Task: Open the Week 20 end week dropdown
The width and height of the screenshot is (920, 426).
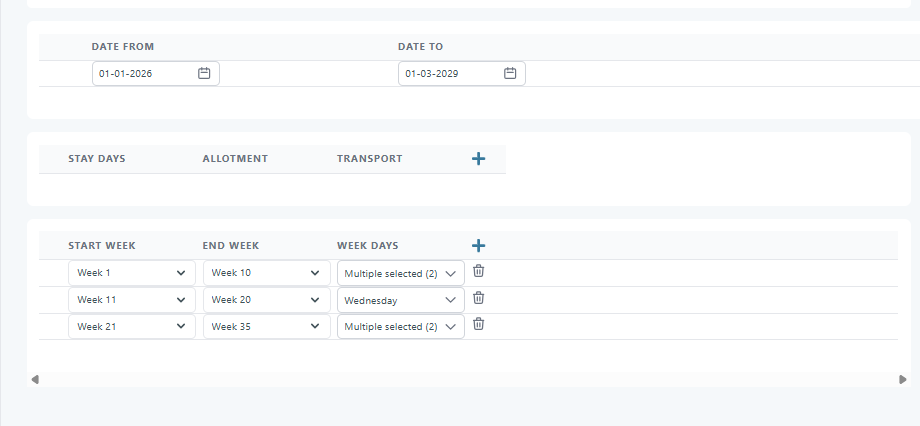Action: coord(266,300)
